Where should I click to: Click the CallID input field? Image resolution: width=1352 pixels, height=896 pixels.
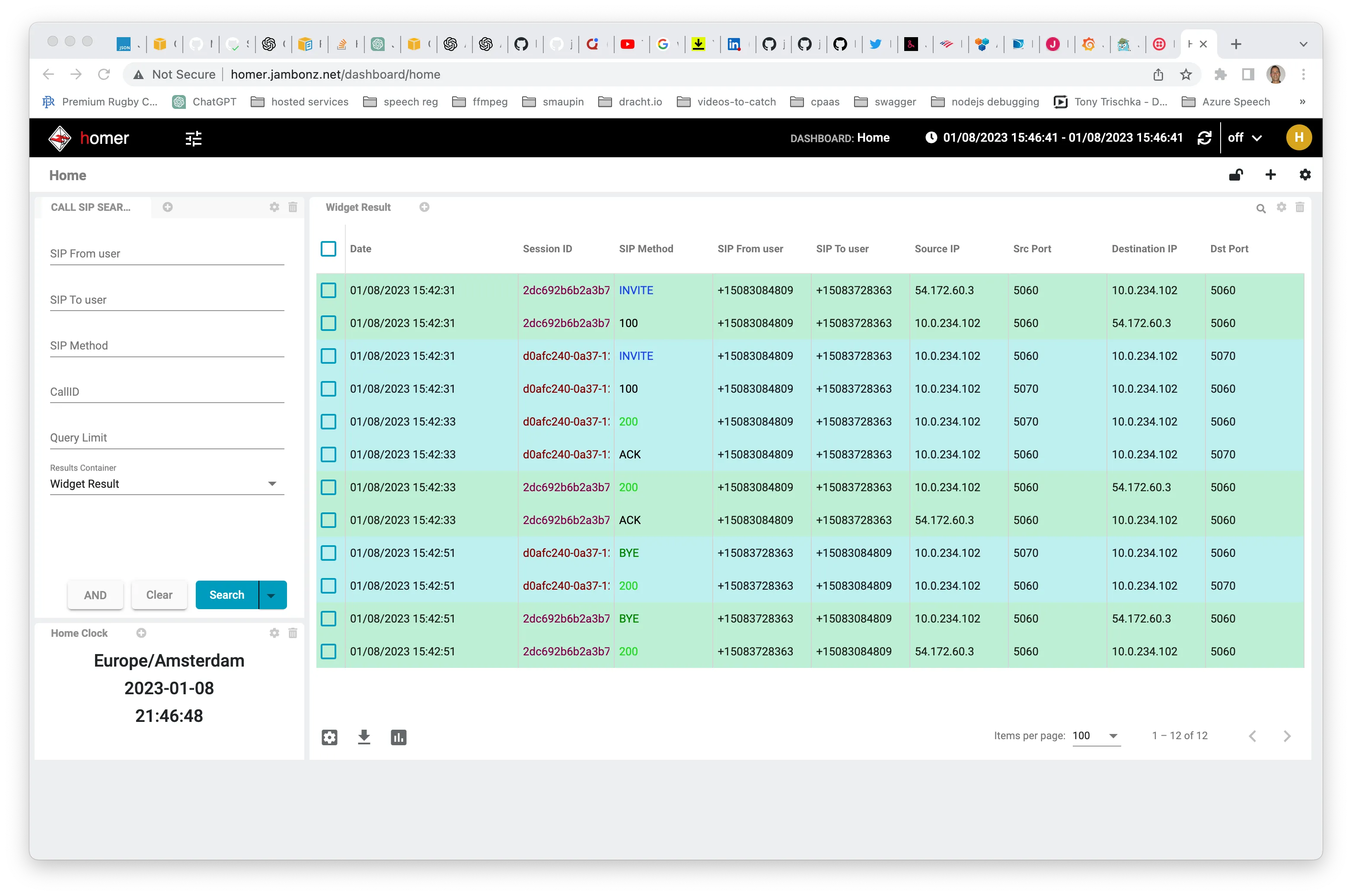167,392
